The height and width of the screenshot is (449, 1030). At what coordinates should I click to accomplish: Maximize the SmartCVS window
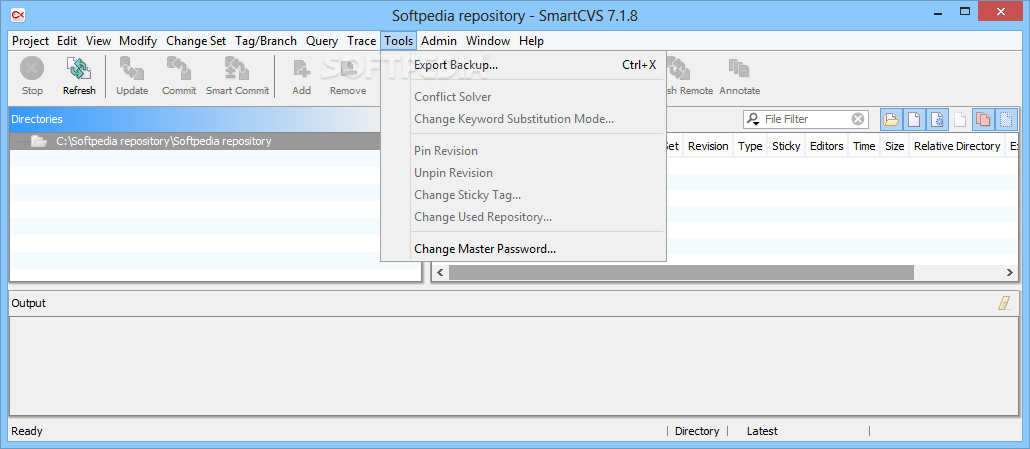(965, 11)
